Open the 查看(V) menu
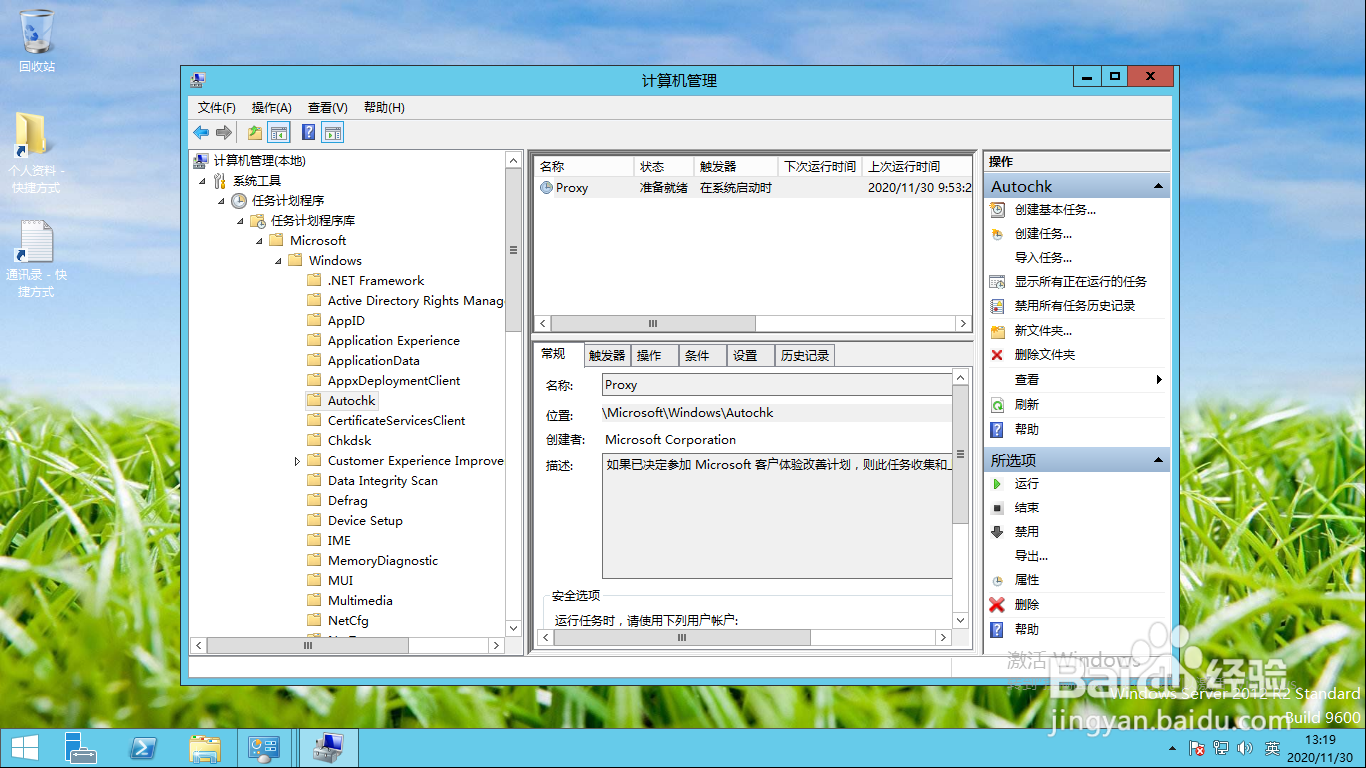The height and width of the screenshot is (768, 1366). click(x=327, y=107)
